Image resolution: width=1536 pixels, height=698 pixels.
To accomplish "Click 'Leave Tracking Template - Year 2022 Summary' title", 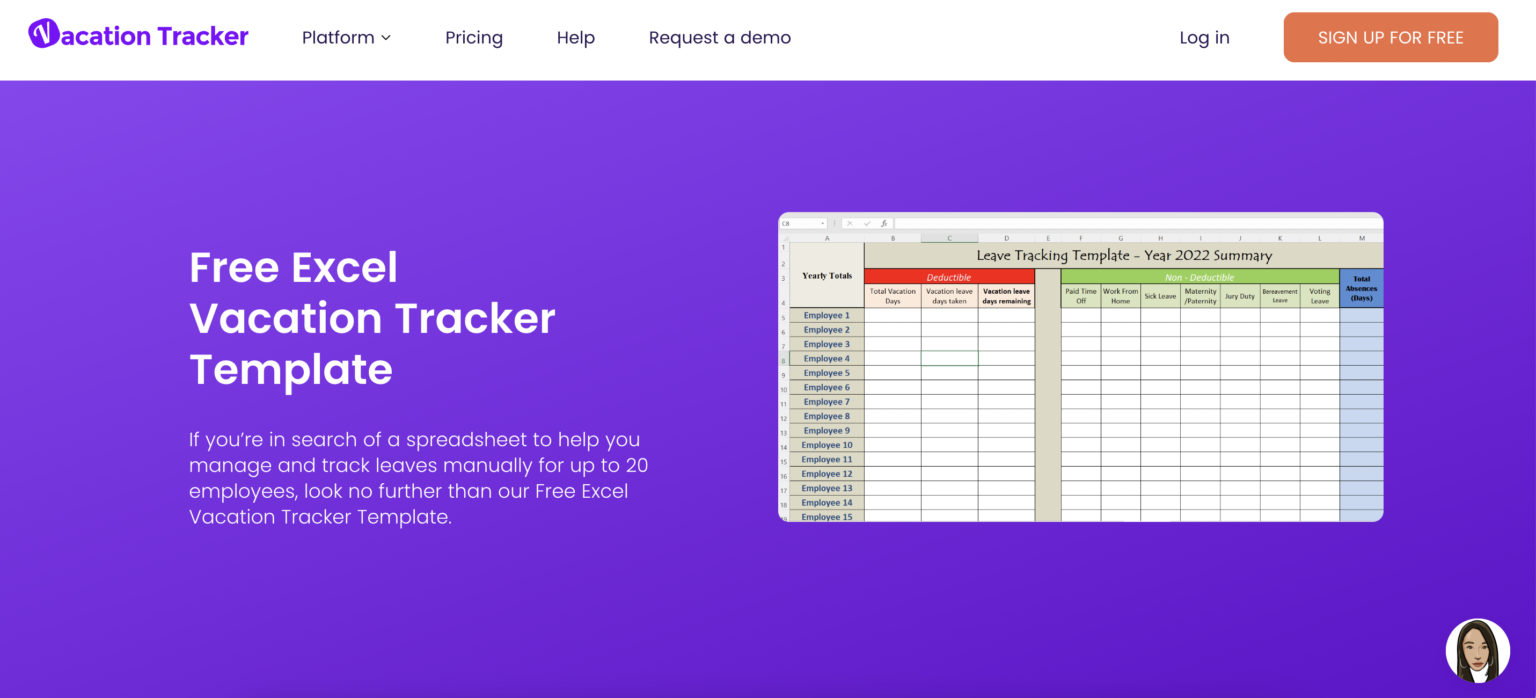I will tap(1124, 255).
